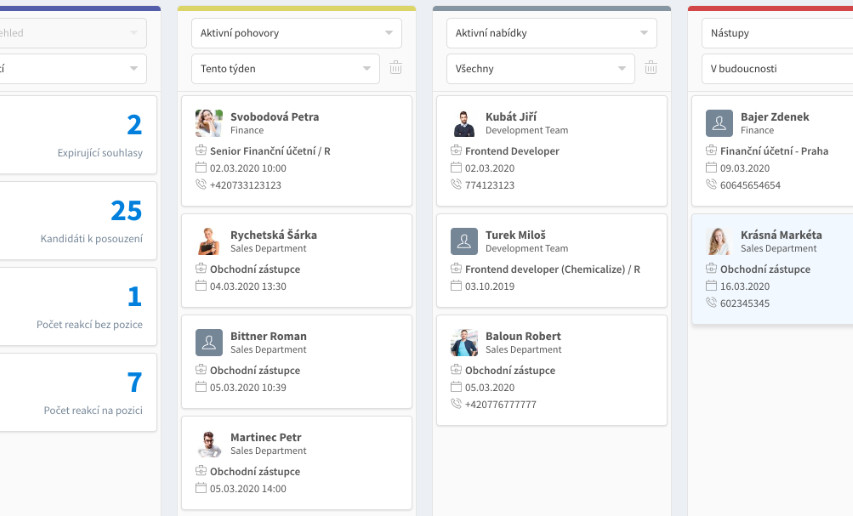This screenshot has width=853, height=516.
Task: Click trash icon beside Všechny filter
Action: point(651,68)
